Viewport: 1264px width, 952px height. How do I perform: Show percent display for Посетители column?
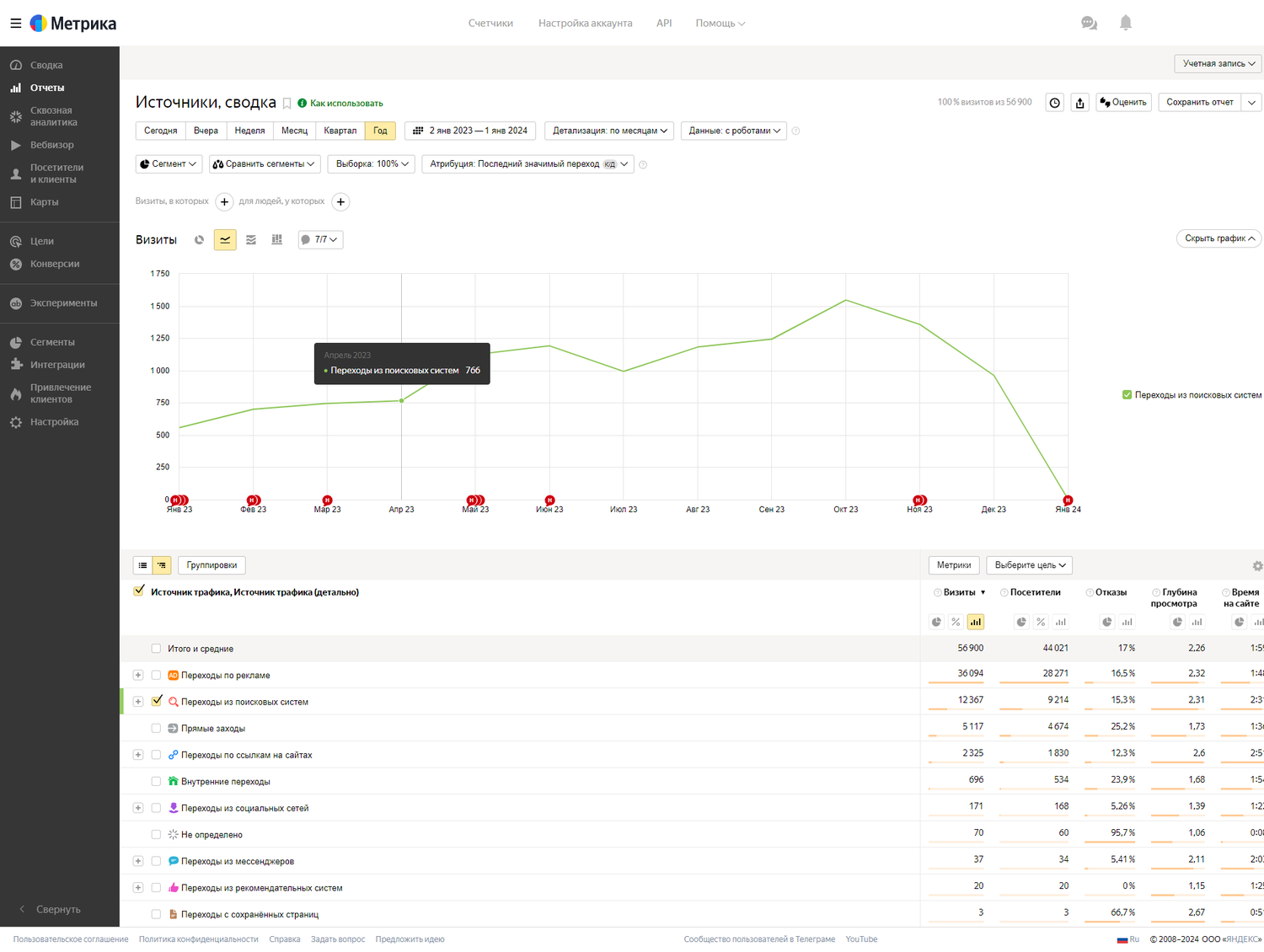(1041, 622)
